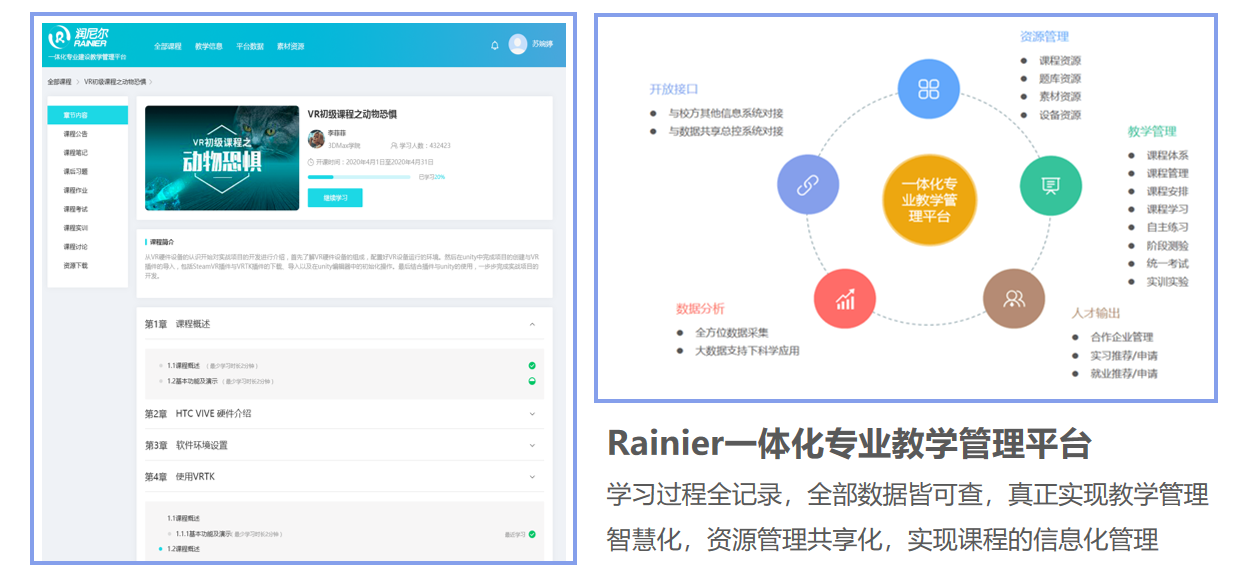This screenshot has width=1252, height=572.
Task: Toggle the chevron for 第4章 使用VRTK
Action: pyautogui.click(x=532, y=477)
